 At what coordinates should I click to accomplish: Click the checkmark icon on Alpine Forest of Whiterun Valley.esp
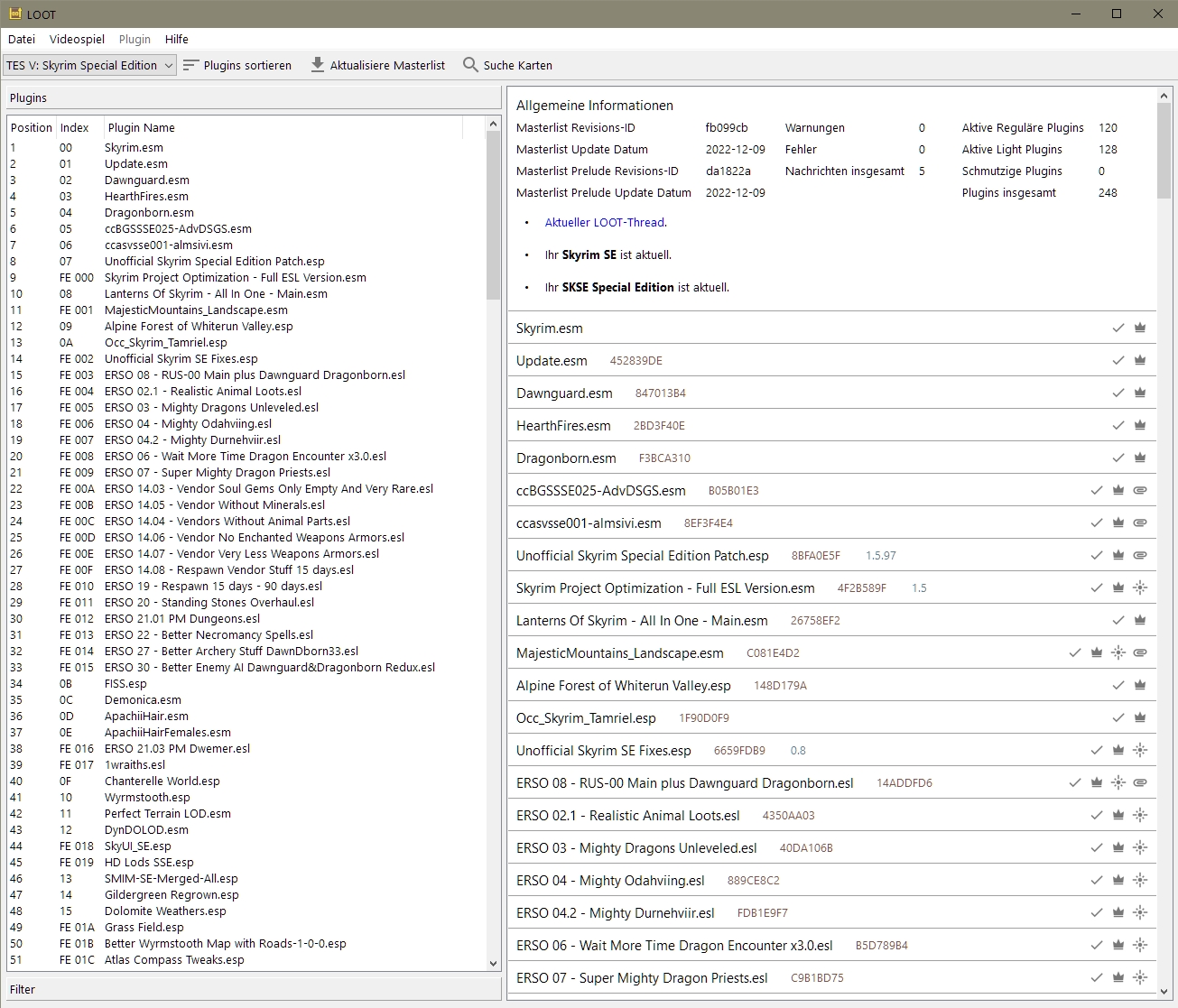[x=1118, y=686]
